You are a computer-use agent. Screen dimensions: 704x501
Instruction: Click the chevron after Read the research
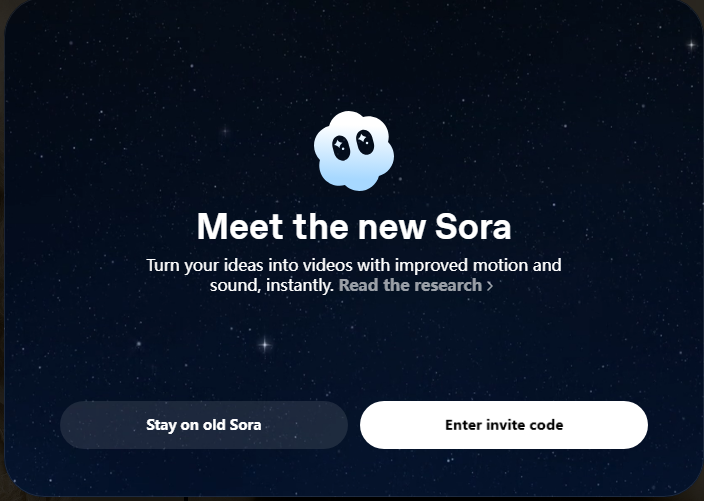point(490,286)
